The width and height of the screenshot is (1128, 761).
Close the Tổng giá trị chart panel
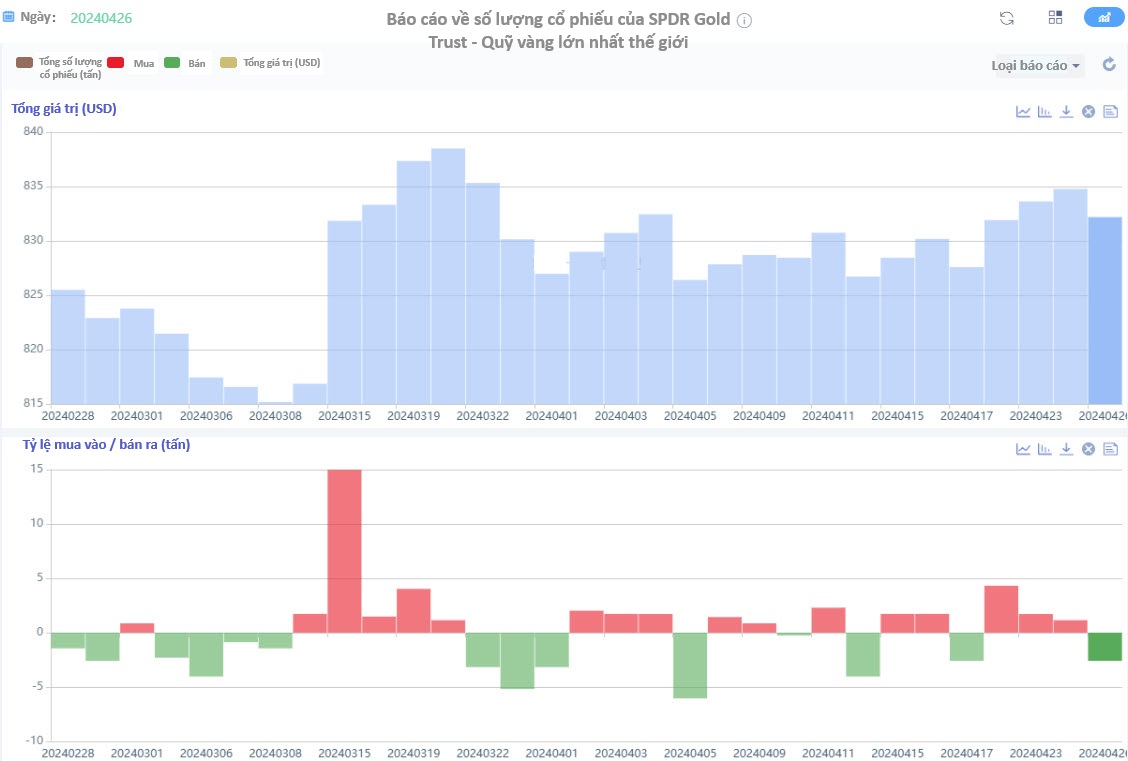click(1088, 111)
